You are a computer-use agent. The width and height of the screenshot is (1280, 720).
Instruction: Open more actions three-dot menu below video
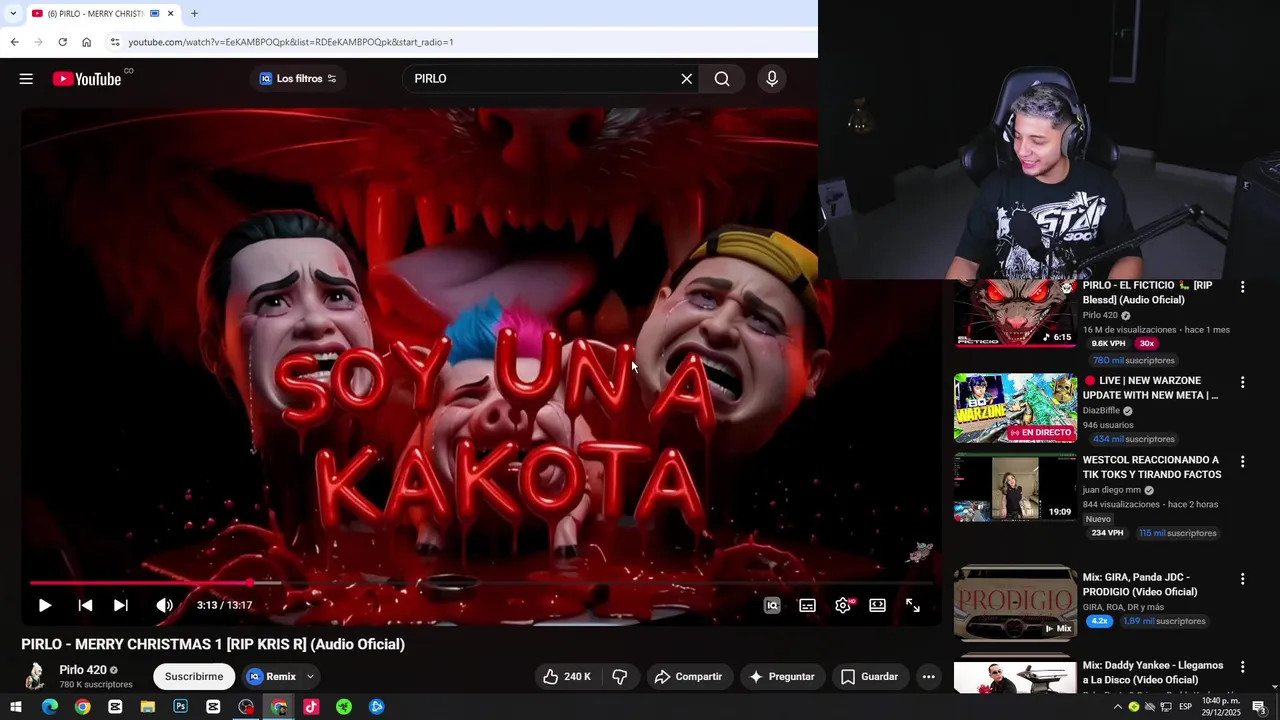click(928, 677)
